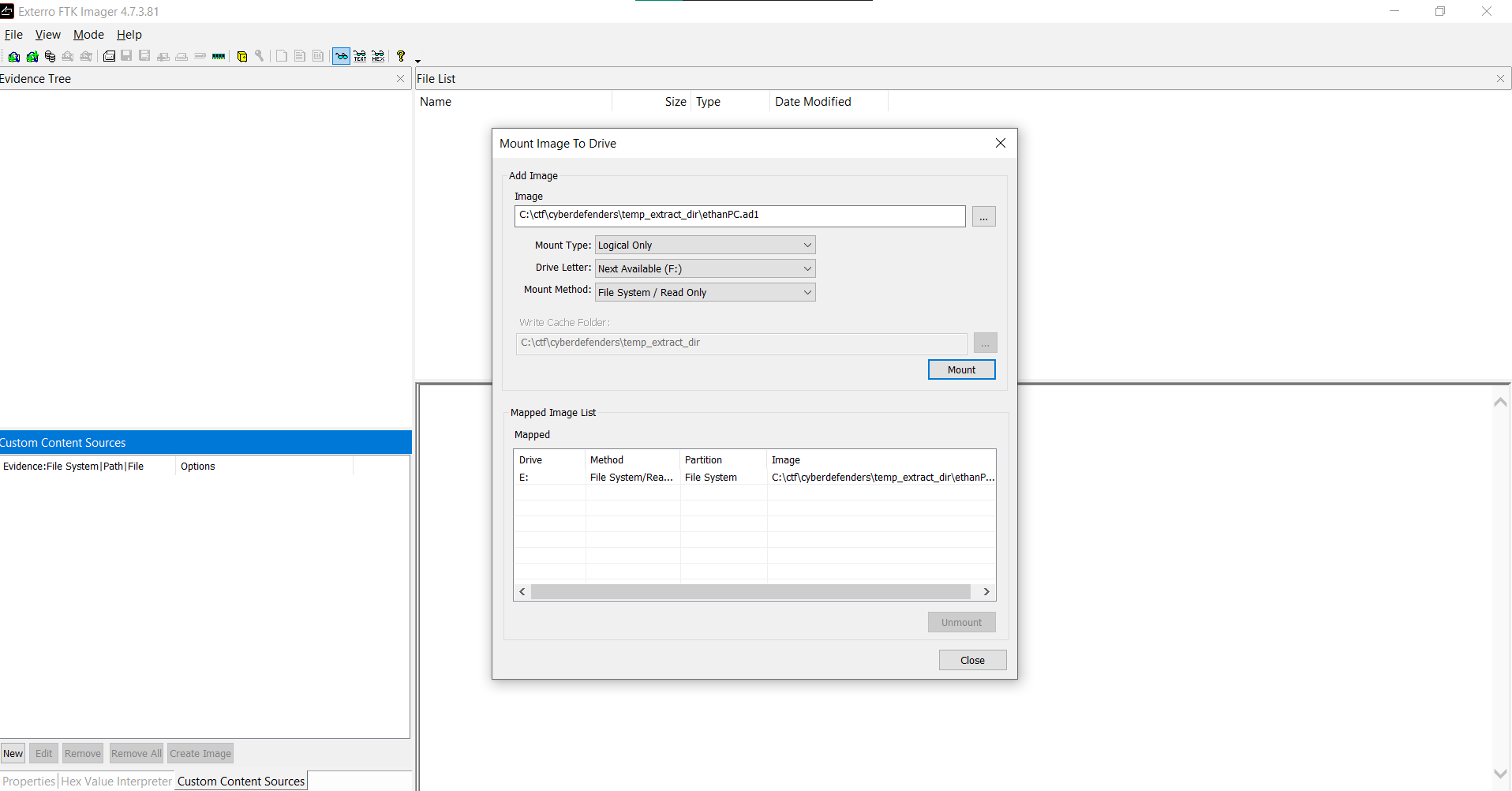1512x791 pixels.
Task: Open Image Mounting from the toolbar
Action: coord(50,56)
